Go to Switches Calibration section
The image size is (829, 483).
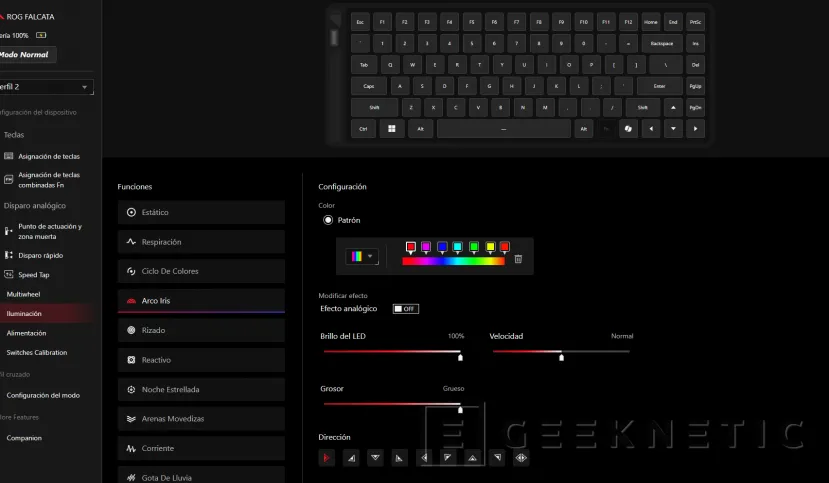pos(35,352)
